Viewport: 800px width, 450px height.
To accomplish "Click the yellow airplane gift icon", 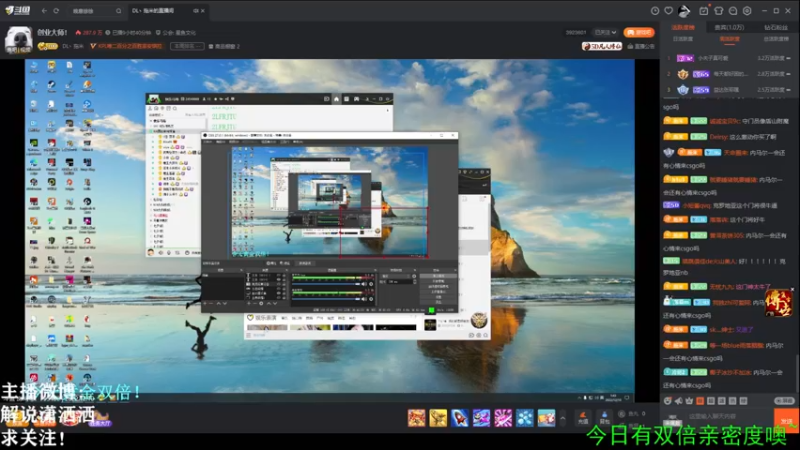I will coord(438,418).
